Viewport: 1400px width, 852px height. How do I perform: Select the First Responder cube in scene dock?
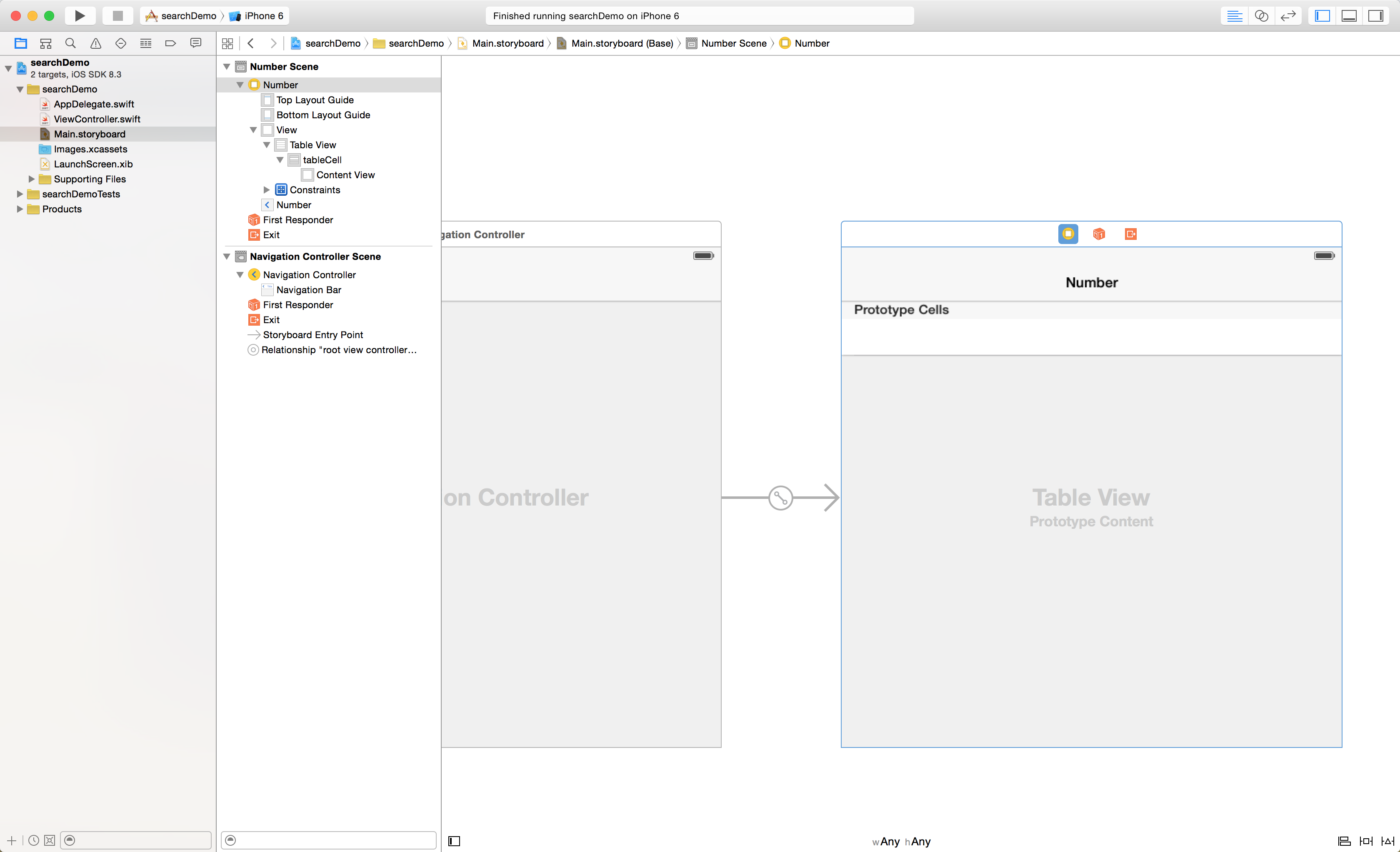[1099, 234]
